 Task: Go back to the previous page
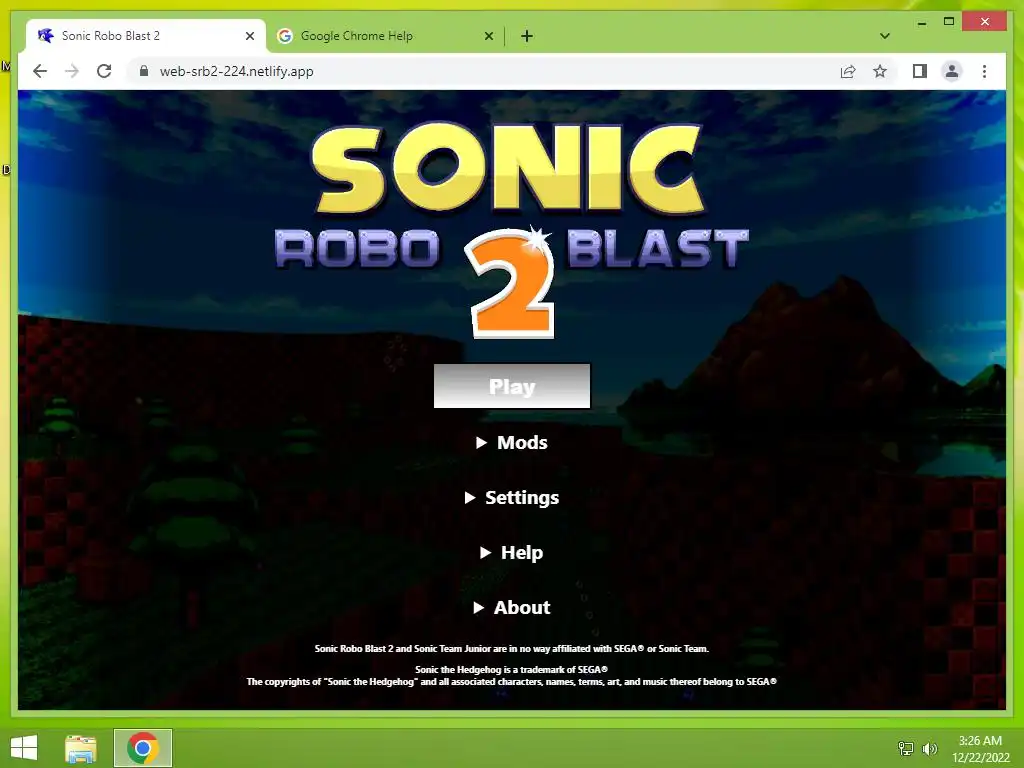tap(40, 71)
